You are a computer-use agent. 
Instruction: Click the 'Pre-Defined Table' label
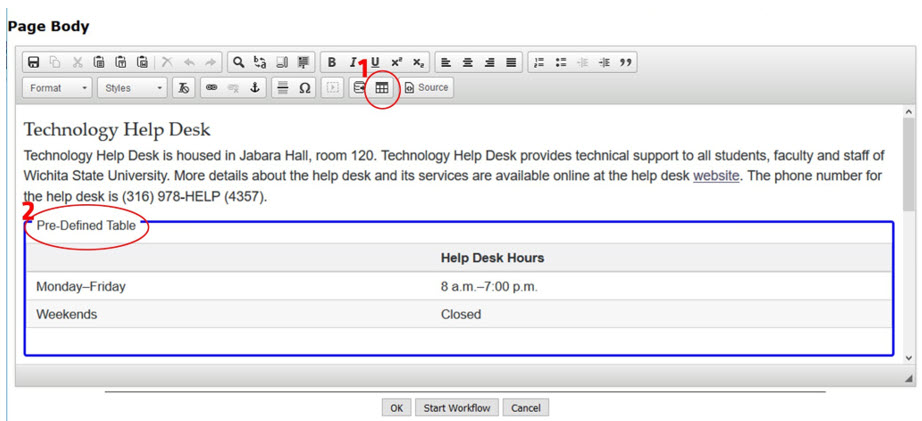[86, 225]
